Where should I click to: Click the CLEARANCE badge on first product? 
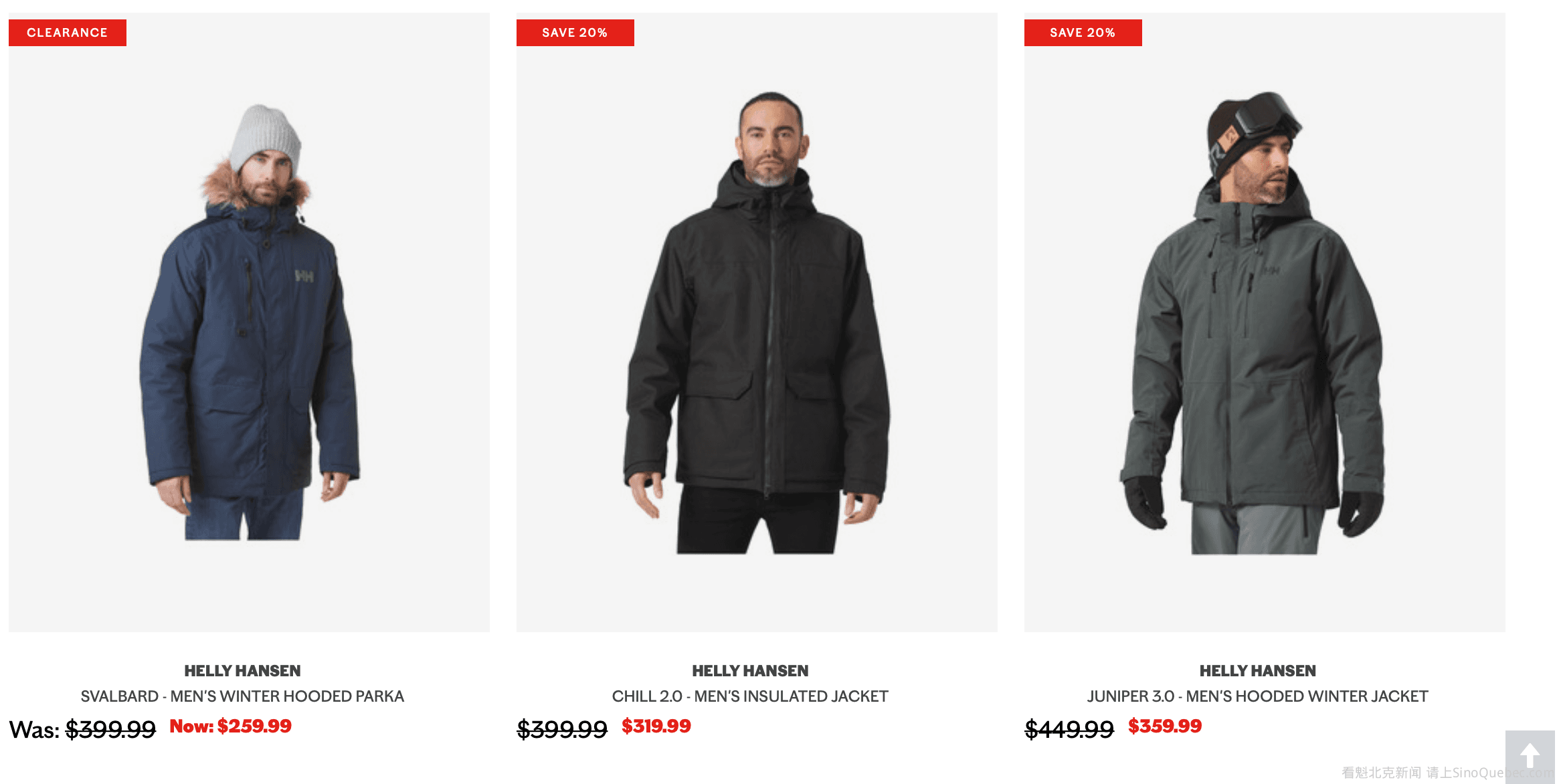(x=68, y=33)
